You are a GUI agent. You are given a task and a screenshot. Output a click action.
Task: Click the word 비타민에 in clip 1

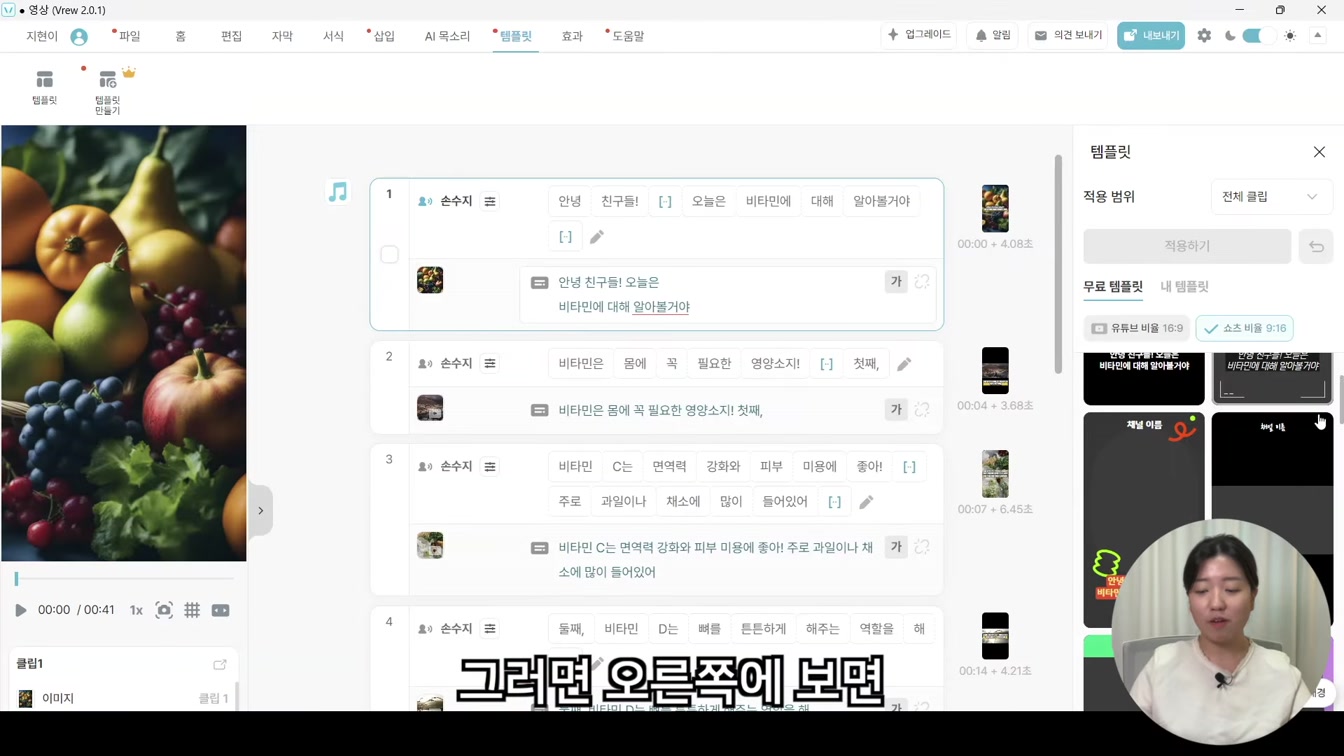coord(768,201)
